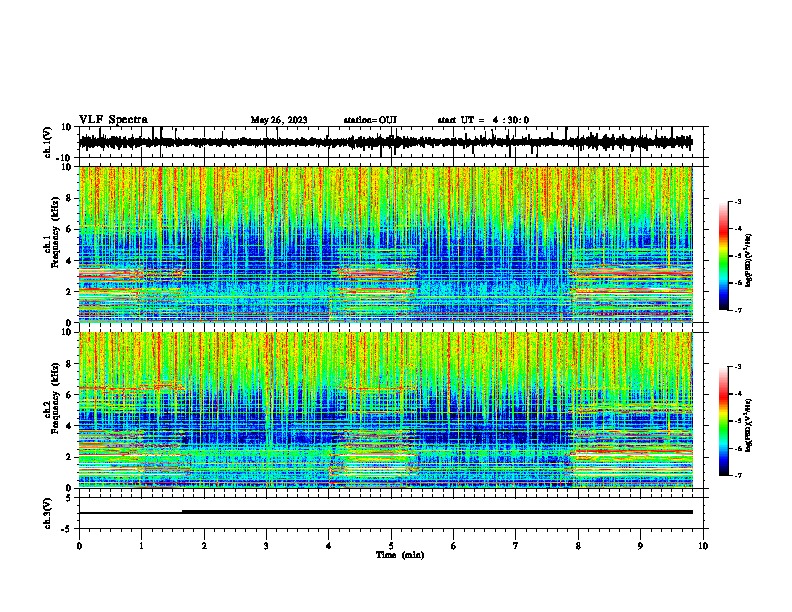The image size is (792, 612).
Task: Click the "VLF Spectra" title text
Action: coord(113,120)
